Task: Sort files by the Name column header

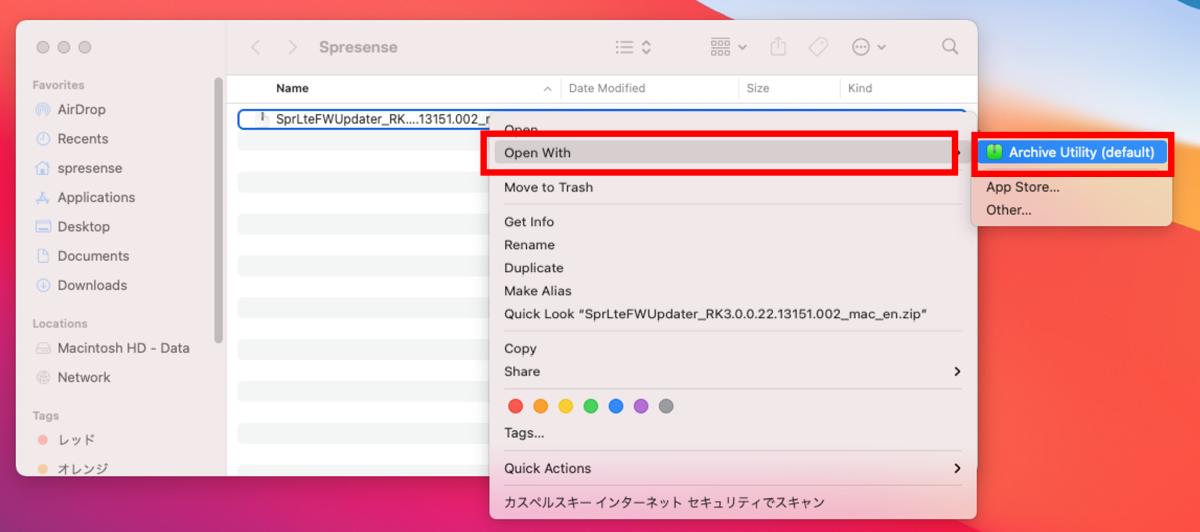Action: click(293, 88)
